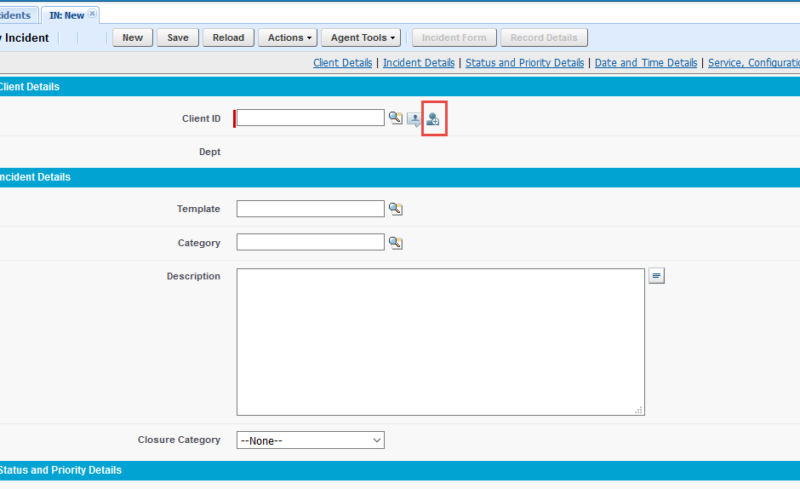Close the IN: New tab

(x=93, y=14)
